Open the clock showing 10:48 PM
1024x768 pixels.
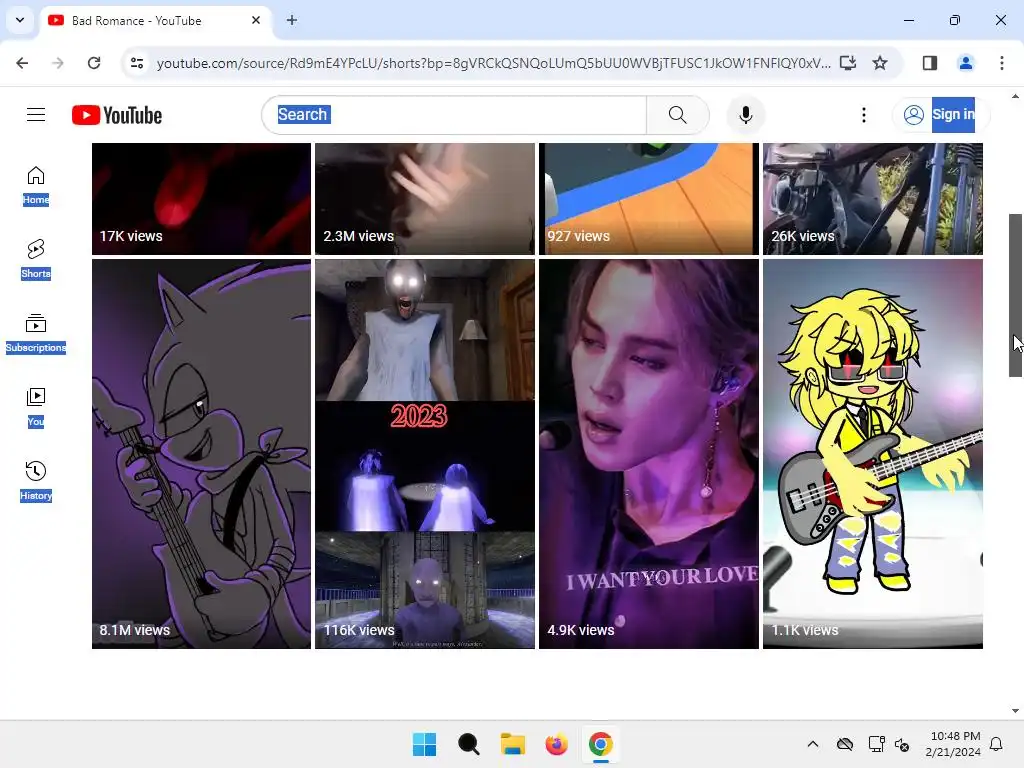tap(953, 744)
